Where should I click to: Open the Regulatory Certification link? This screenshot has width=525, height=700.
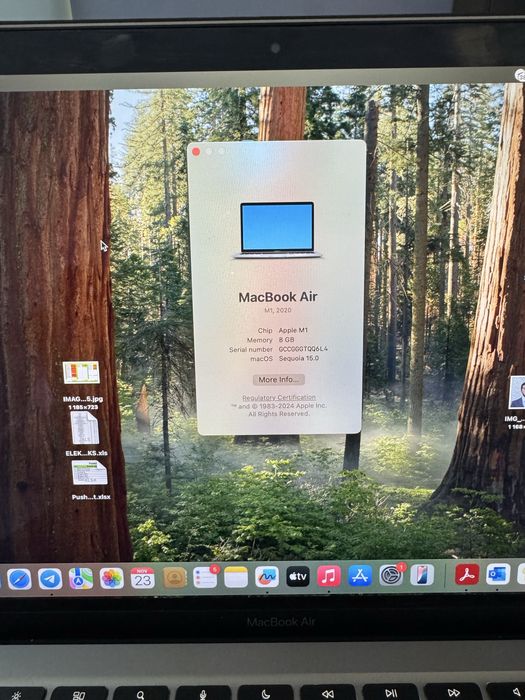click(x=279, y=397)
